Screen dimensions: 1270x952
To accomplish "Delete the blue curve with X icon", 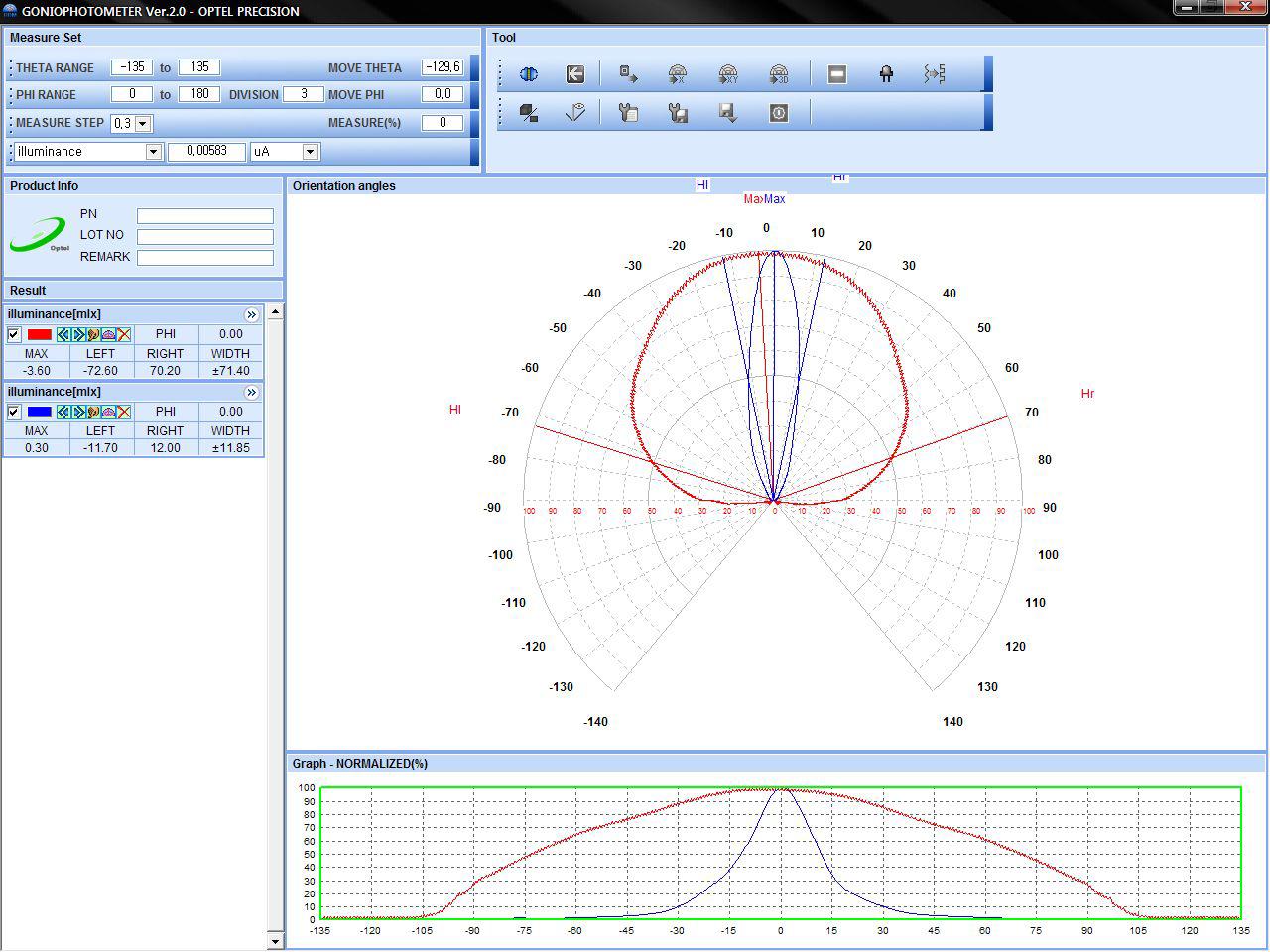I will tap(124, 413).
